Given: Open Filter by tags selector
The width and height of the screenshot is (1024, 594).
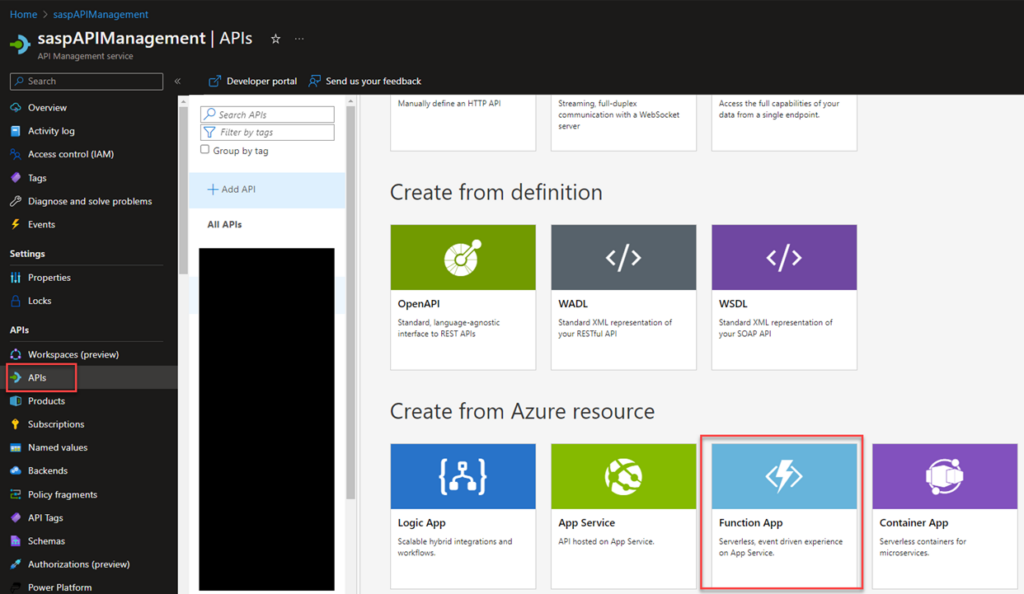Looking at the screenshot, I should click(266, 132).
